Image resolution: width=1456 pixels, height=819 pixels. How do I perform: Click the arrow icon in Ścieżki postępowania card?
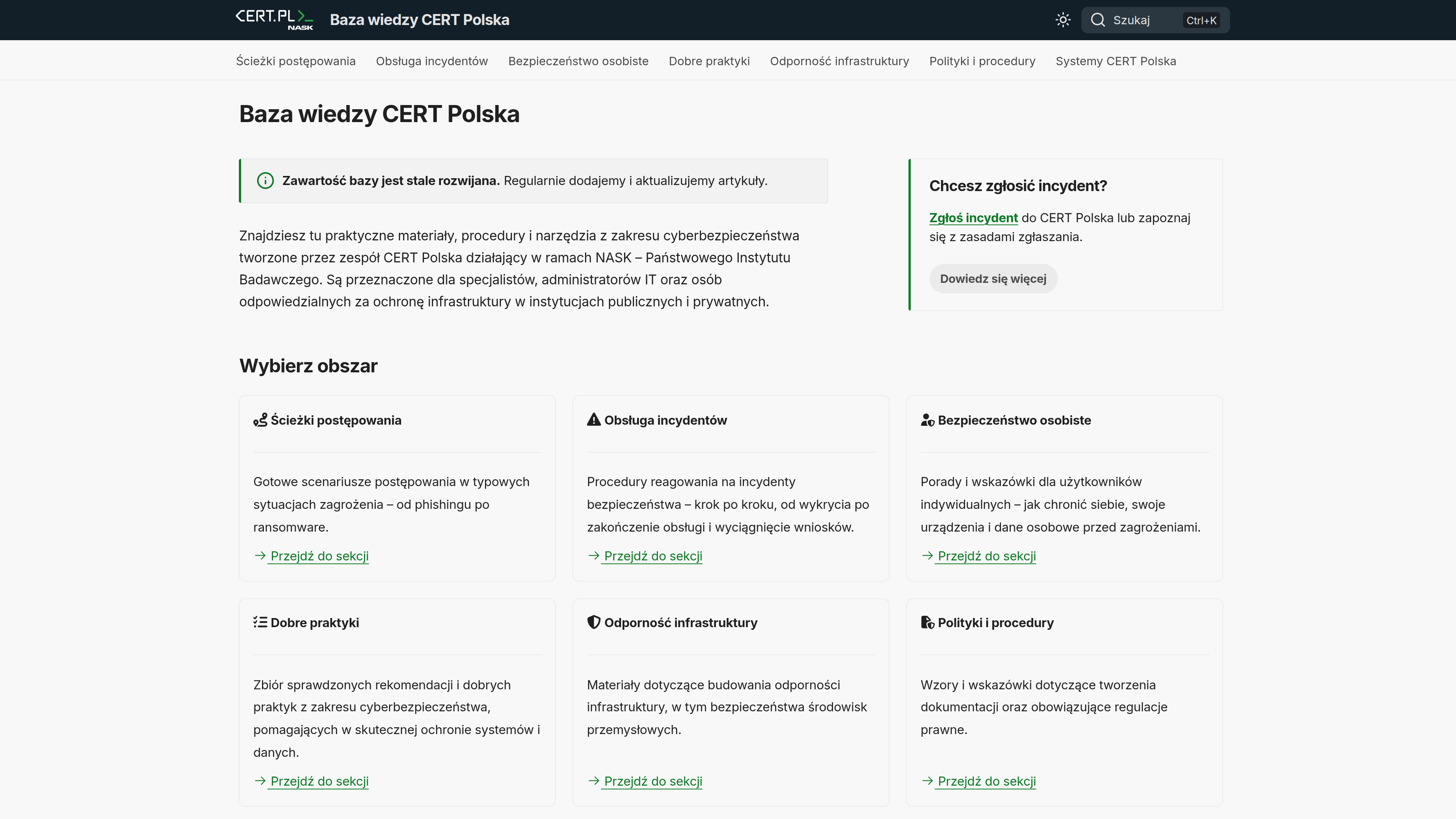pos(260,555)
